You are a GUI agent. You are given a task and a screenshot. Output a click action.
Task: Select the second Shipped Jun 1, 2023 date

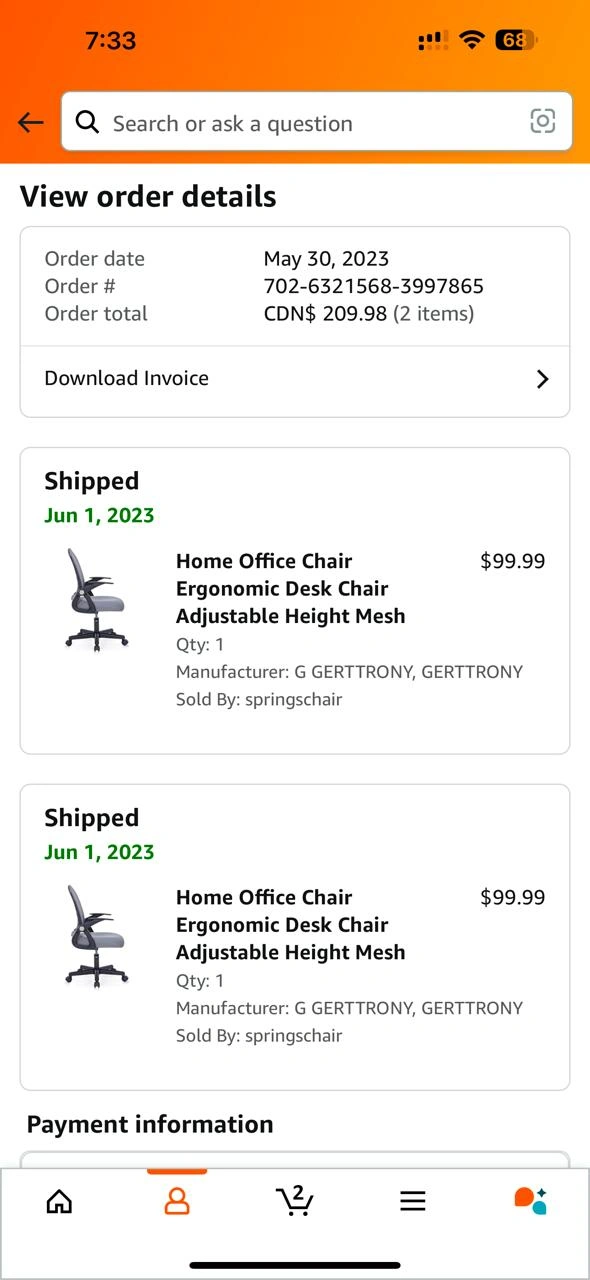pyautogui.click(x=99, y=852)
